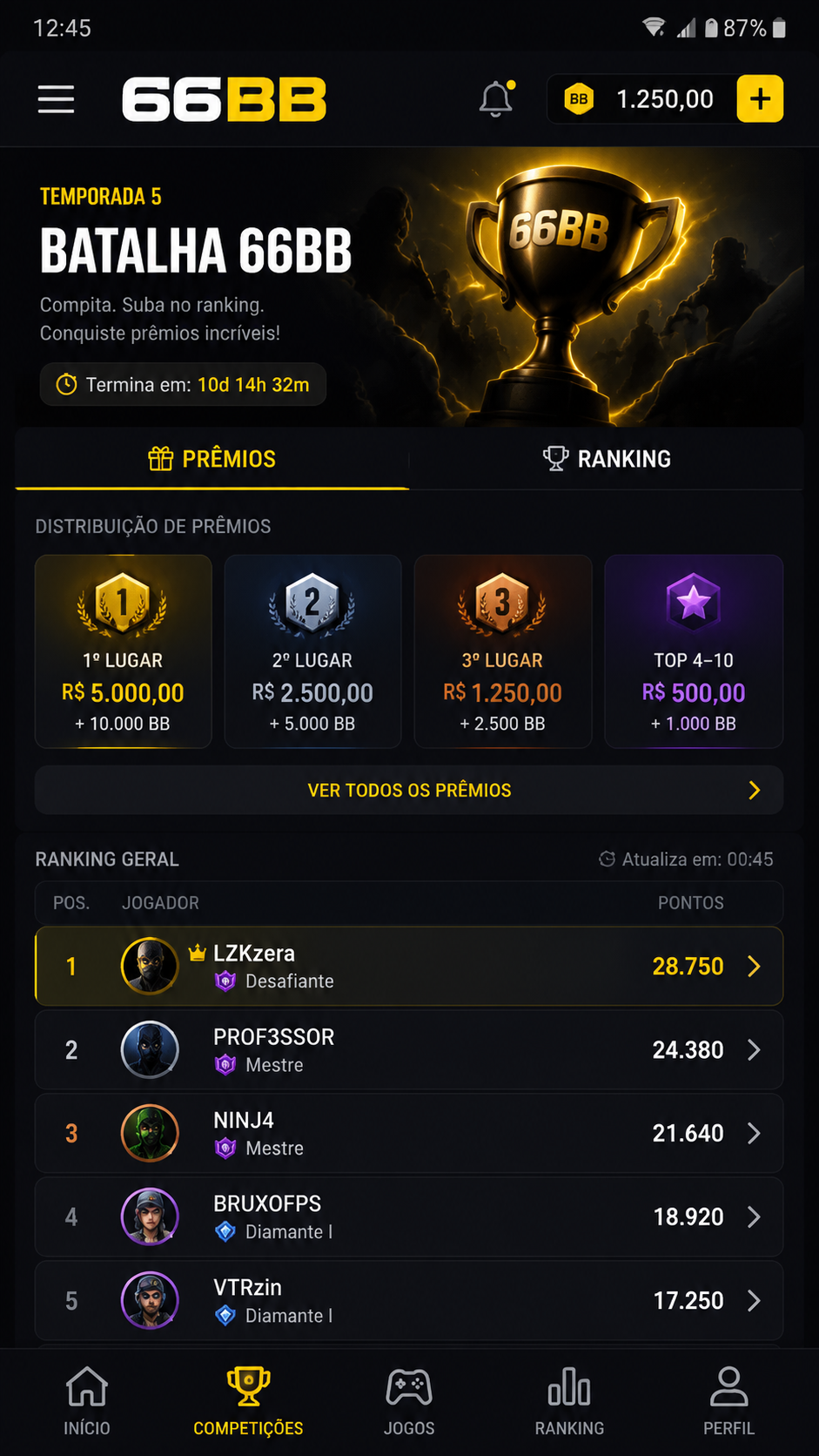Tap NINJ4 player avatar

(150, 1133)
